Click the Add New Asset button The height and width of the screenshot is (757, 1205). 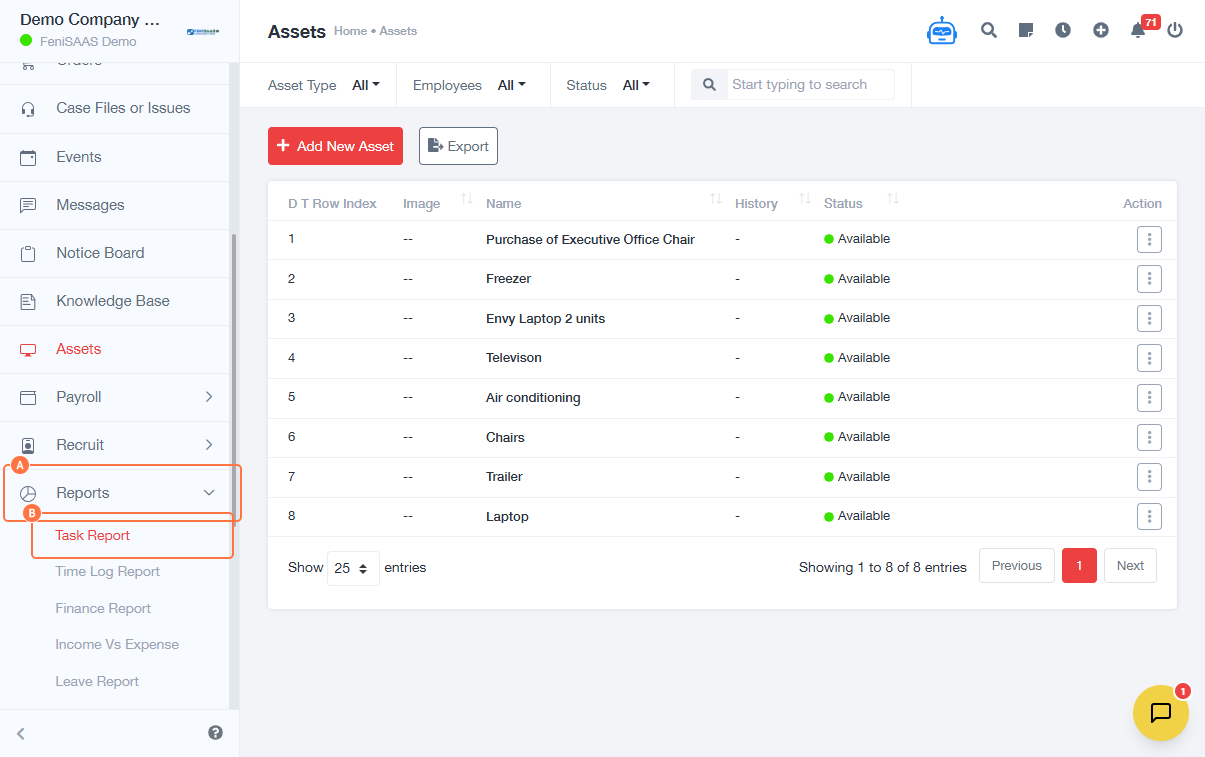coord(335,146)
